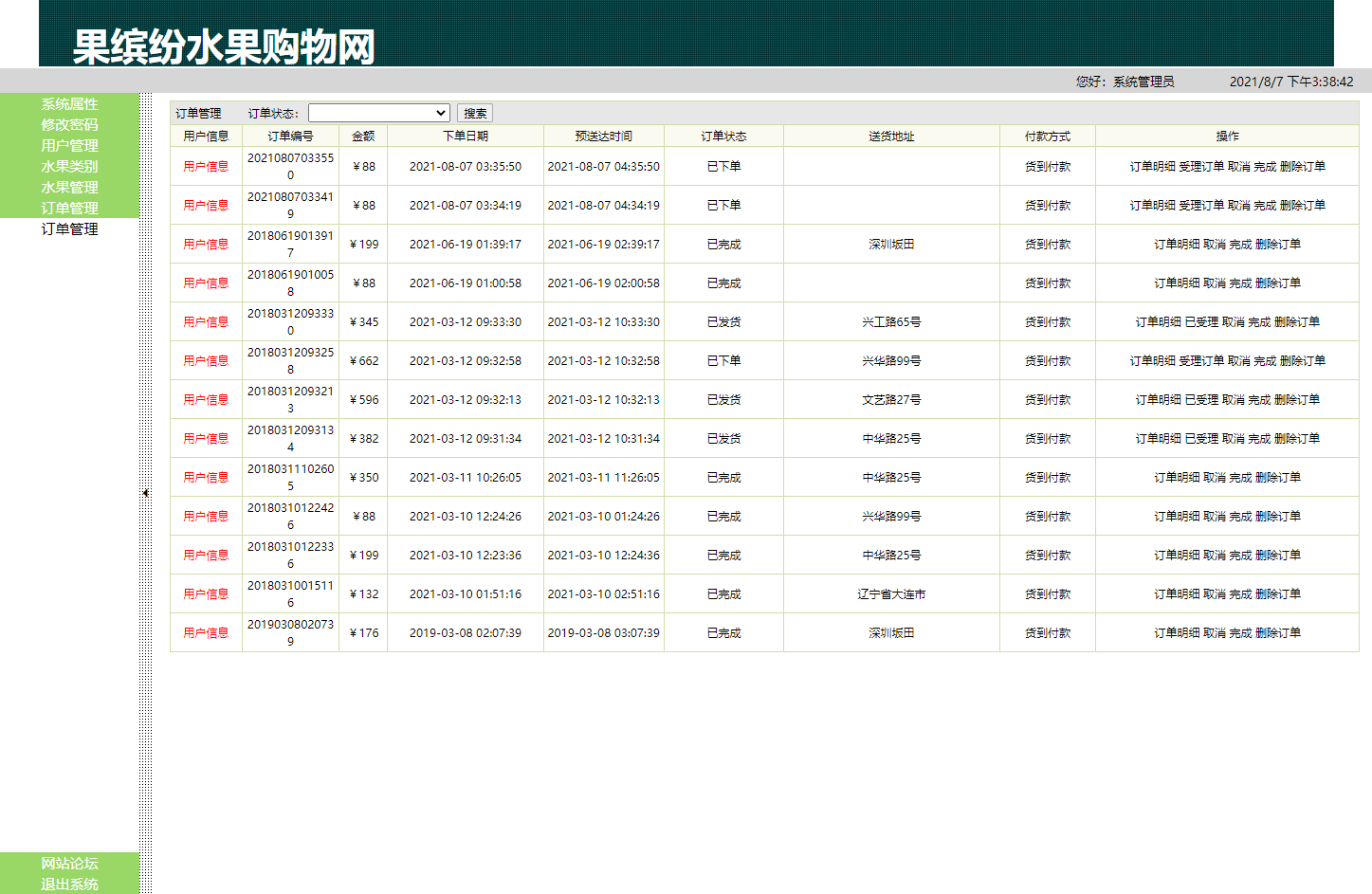View 订单明细 of the ¥345 order
Viewport: 1372px width, 894px height.
[1158, 322]
